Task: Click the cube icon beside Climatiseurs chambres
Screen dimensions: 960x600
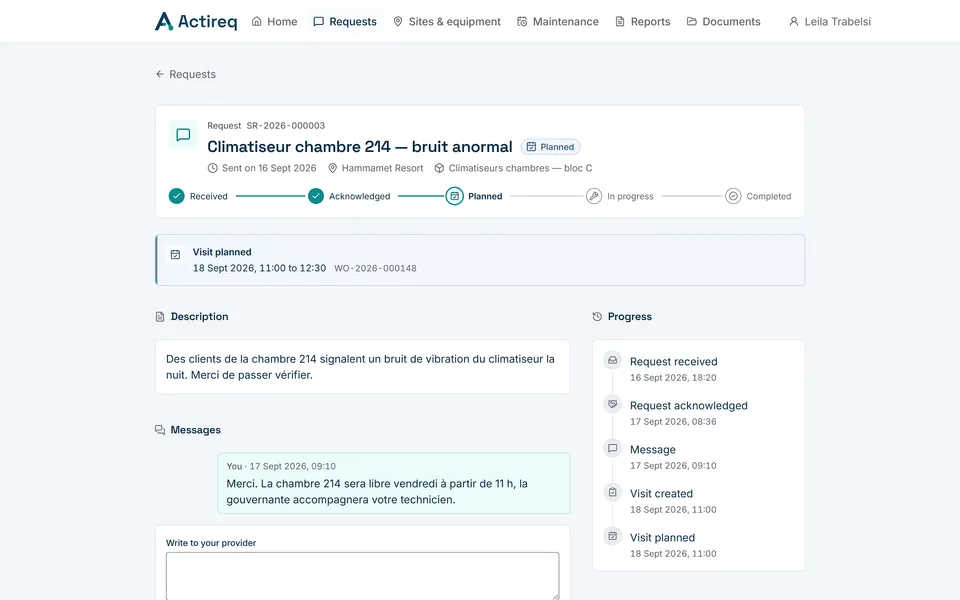Action: pyautogui.click(x=439, y=168)
